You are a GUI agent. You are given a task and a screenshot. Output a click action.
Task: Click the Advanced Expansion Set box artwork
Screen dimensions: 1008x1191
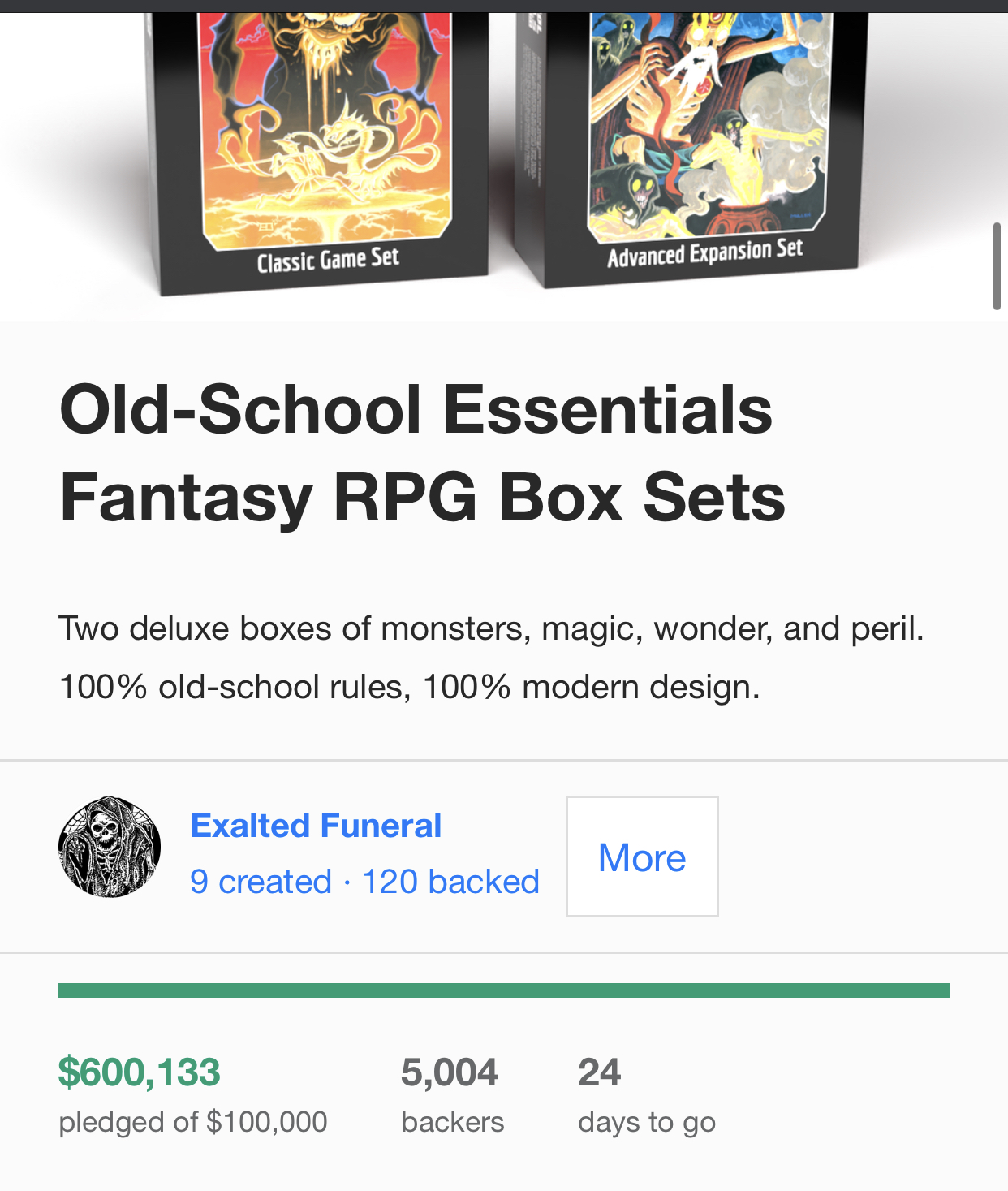pyautogui.click(x=706, y=122)
